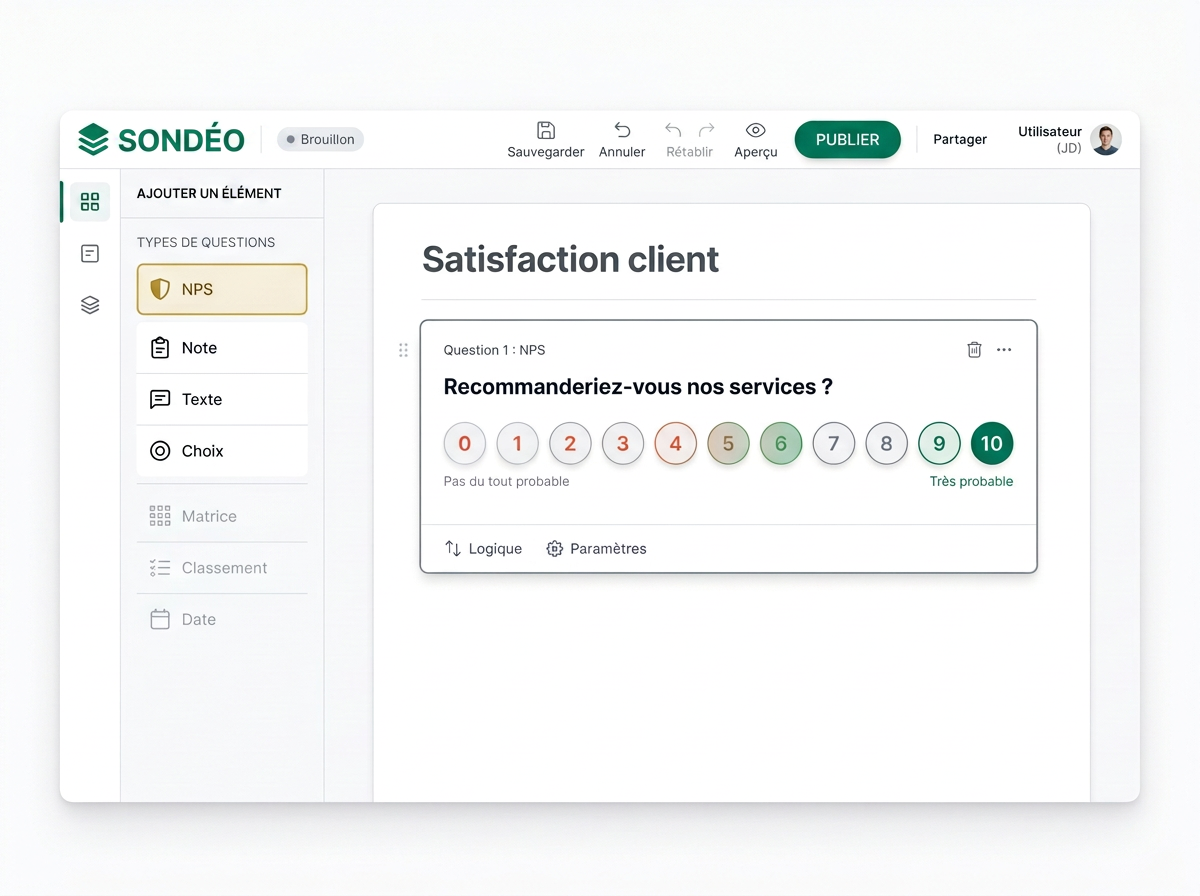This screenshot has height=896, width=1200.
Task: Add a Choix question type
Action: coord(222,451)
